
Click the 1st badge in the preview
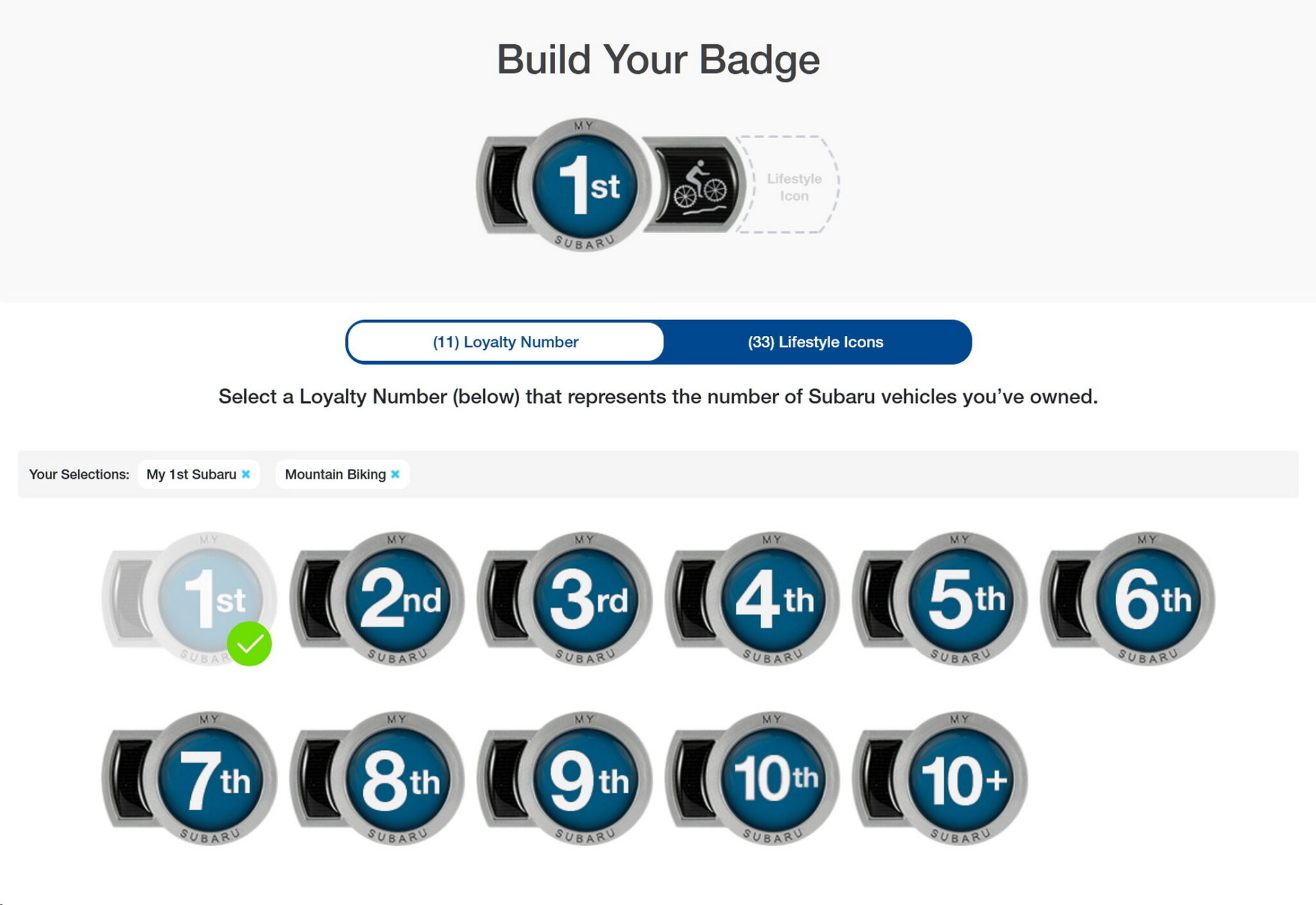[x=585, y=185]
